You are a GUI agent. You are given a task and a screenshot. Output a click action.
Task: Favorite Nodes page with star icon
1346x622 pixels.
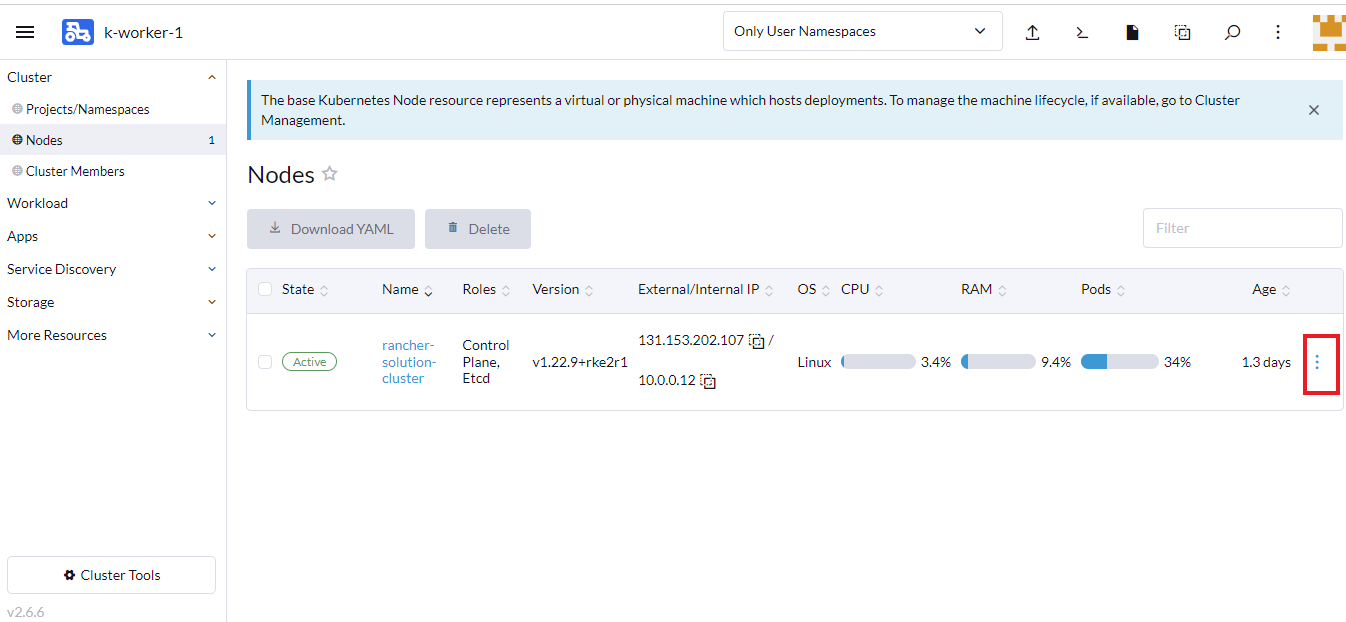tap(330, 174)
